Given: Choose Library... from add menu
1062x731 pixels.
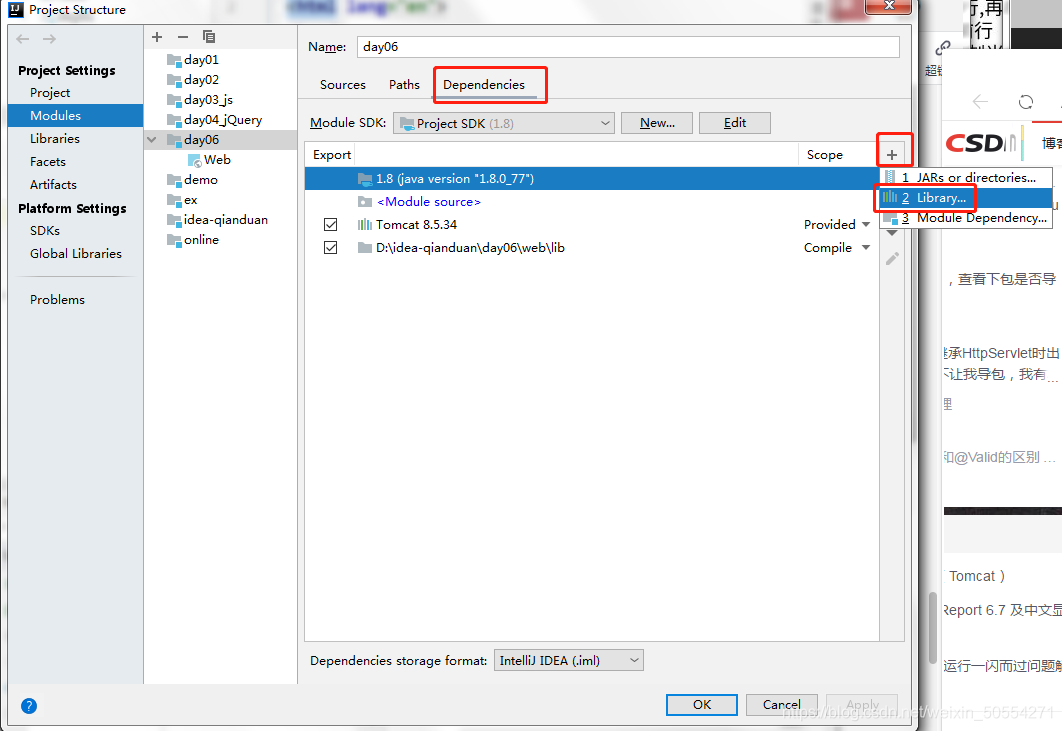Looking at the screenshot, I should tap(966, 198).
